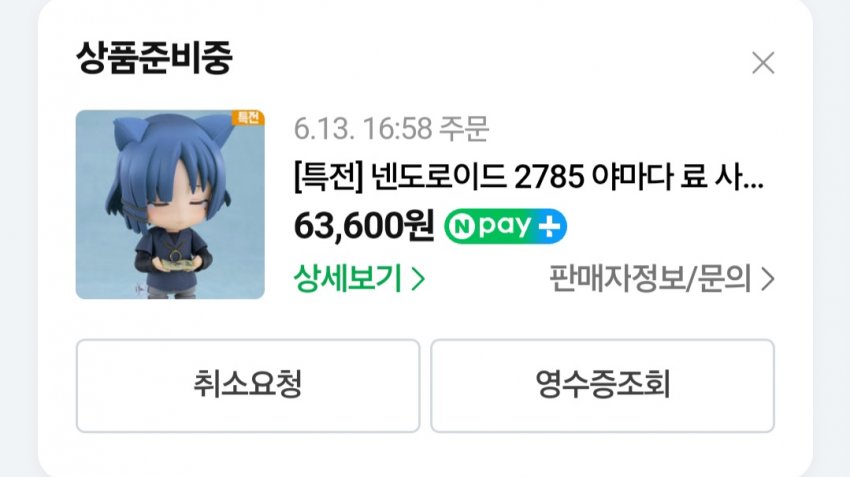Click the 주문 word after the timestamp
Viewport: 850px width, 477px height.
(464, 130)
